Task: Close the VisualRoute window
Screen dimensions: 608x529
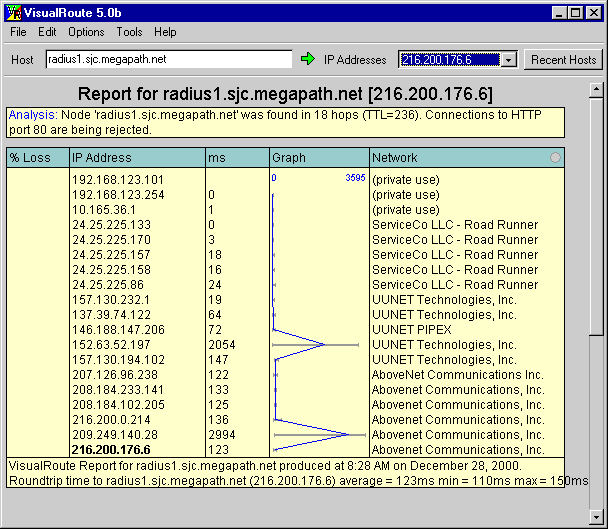Action: coord(593,13)
